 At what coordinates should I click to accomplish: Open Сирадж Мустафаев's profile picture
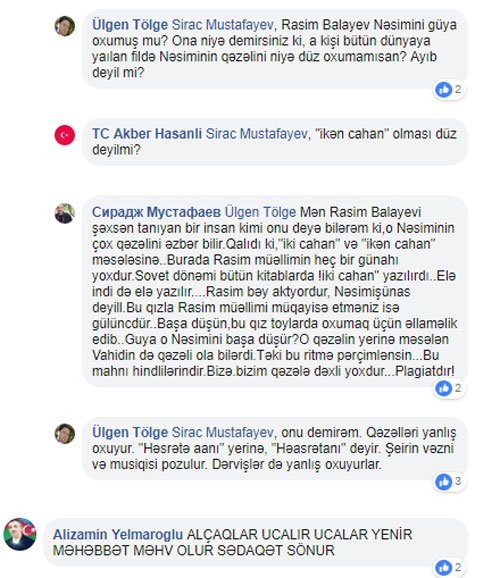coord(65,213)
